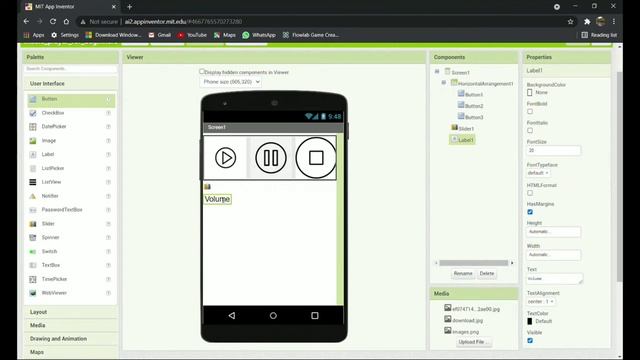Image resolution: width=640 pixels, height=360 pixels.
Task: Select the Button component icon in Palette
Action: (x=33, y=99)
